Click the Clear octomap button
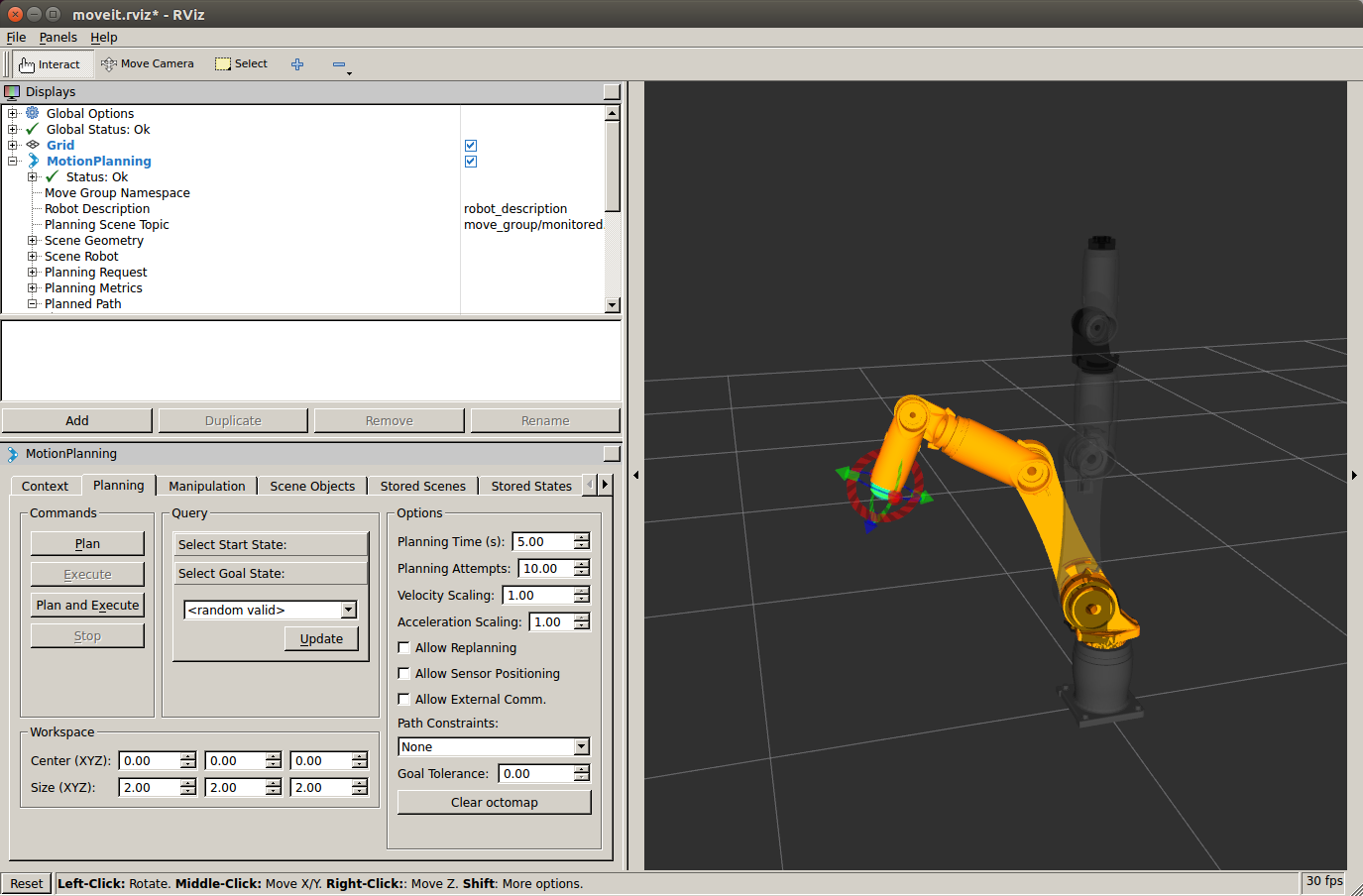Image resolution: width=1363 pixels, height=896 pixels. coord(494,802)
